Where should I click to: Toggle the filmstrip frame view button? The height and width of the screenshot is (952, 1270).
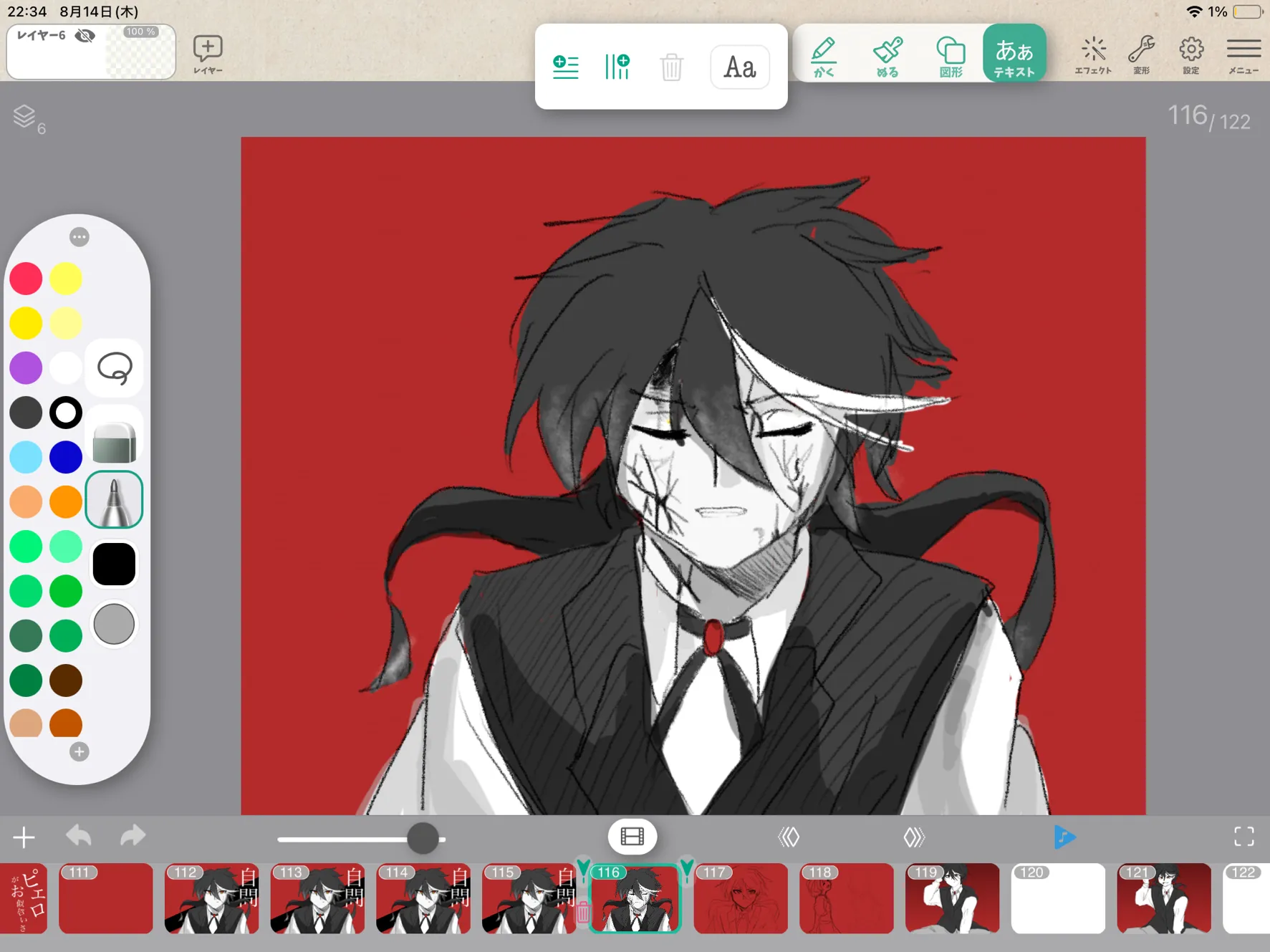(632, 837)
